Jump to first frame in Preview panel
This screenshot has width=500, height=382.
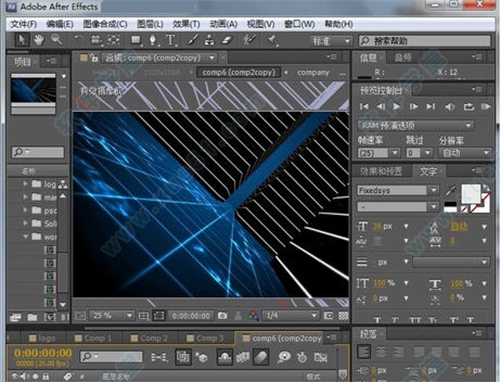[364, 107]
